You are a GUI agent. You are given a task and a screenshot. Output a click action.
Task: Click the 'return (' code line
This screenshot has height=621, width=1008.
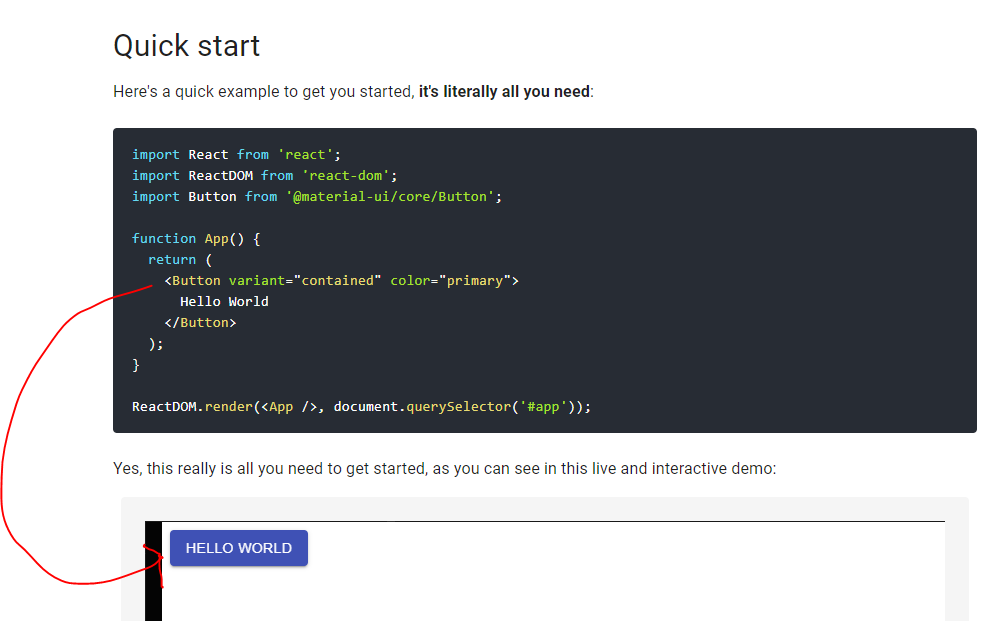coord(180,260)
